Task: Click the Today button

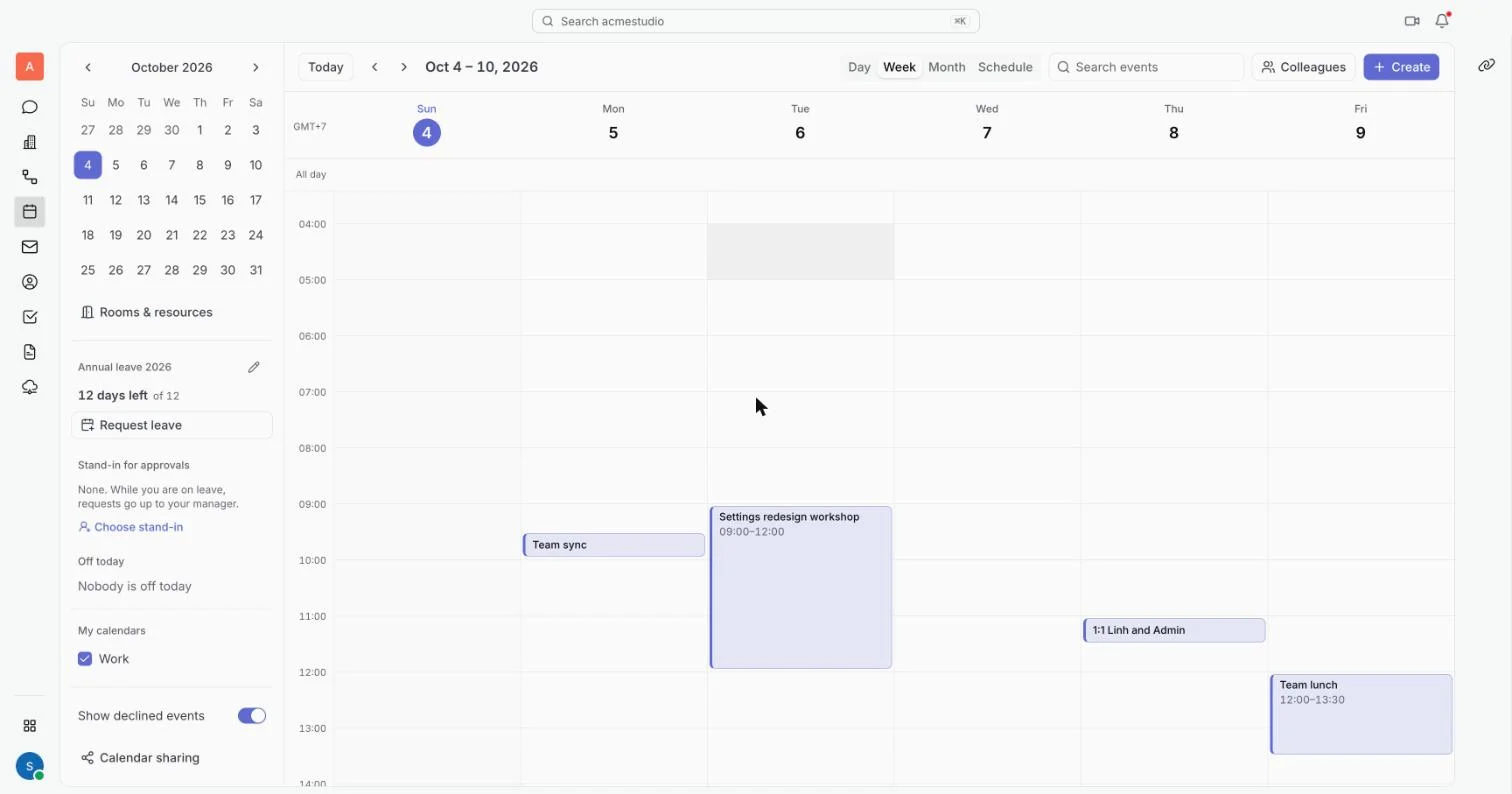Action: point(326,67)
